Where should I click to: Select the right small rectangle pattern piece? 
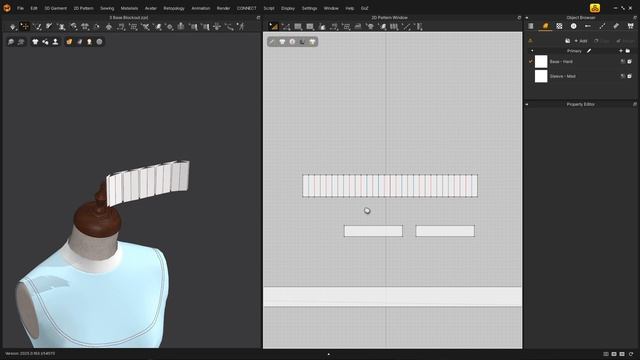pyautogui.click(x=445, y=231)
